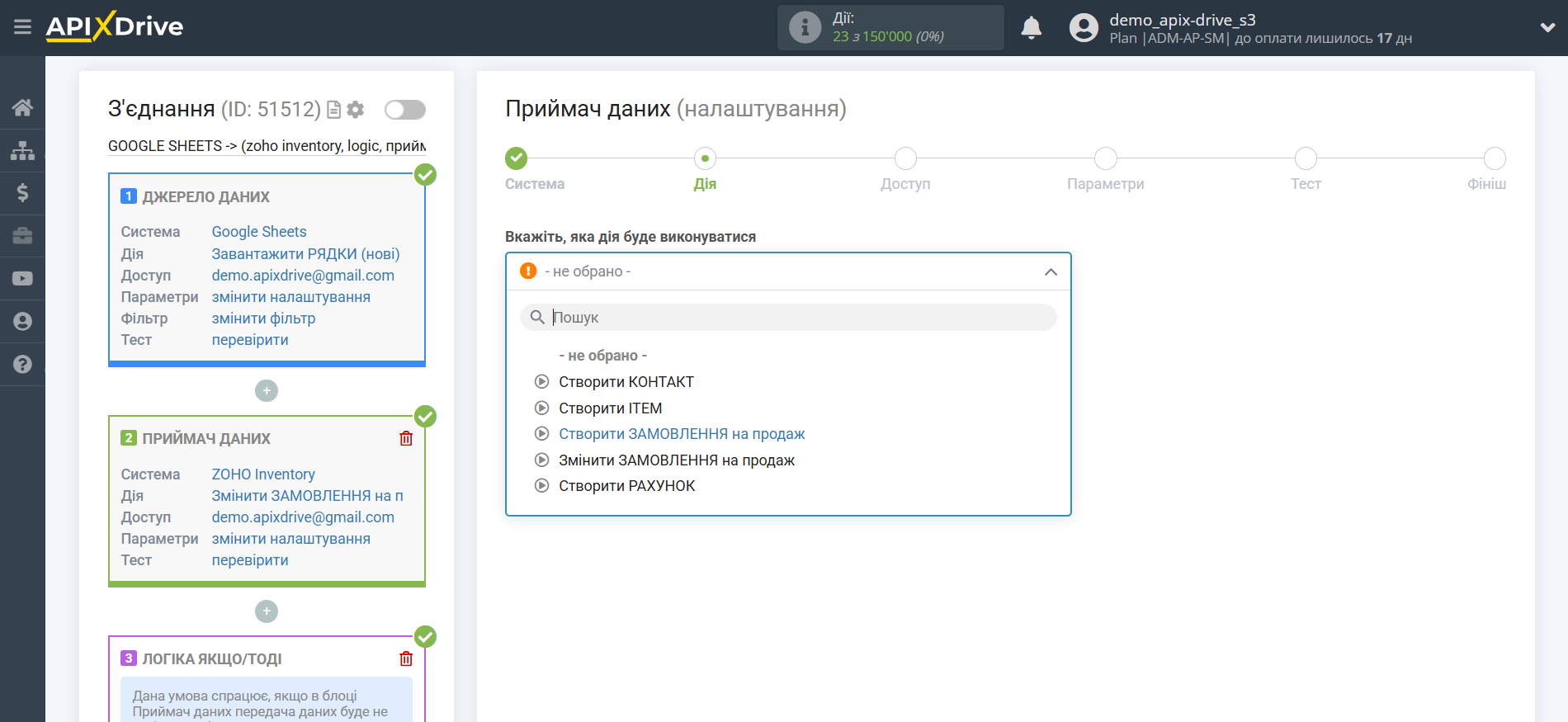Add block after ПРИЙМАЧ ДАНИХ
Viewport: 1568px width, 722px height.
tap(267, 611)
